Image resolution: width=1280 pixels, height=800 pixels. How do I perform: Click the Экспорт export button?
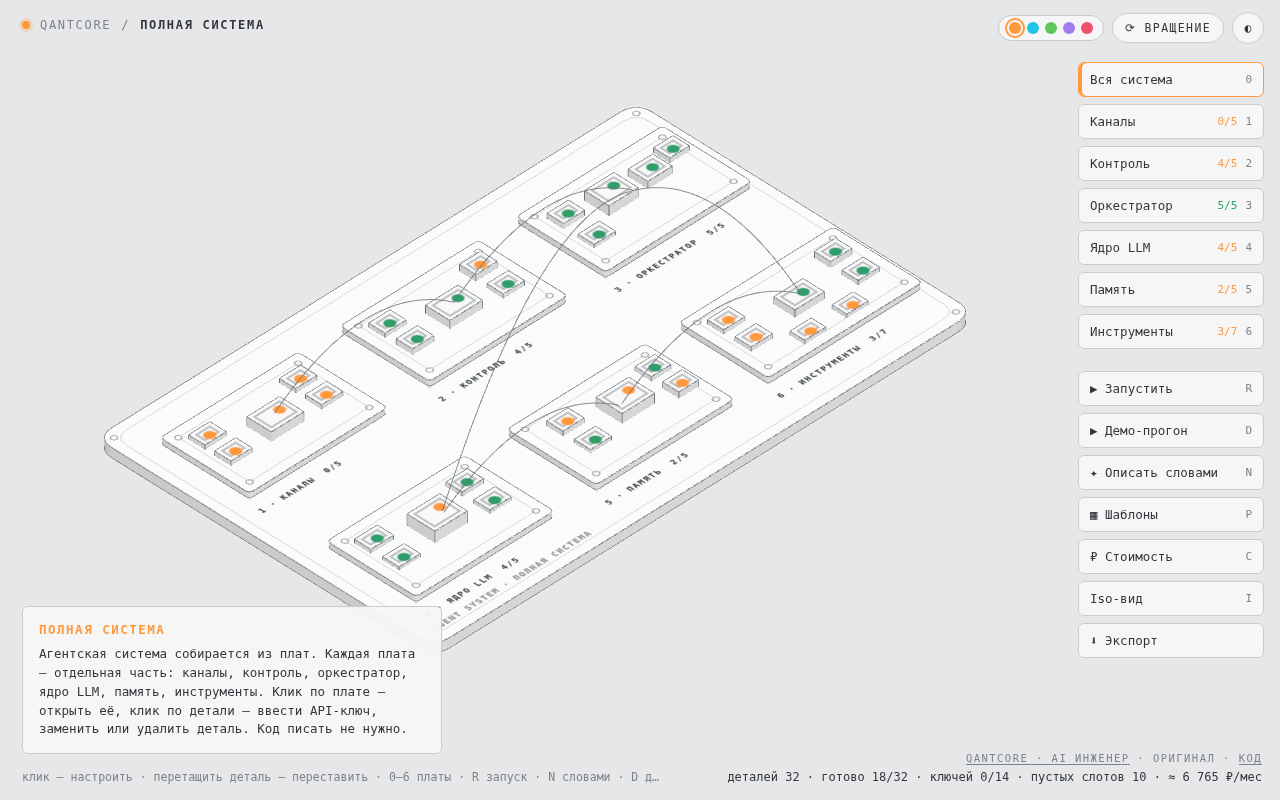click(x=1170, y=641)
